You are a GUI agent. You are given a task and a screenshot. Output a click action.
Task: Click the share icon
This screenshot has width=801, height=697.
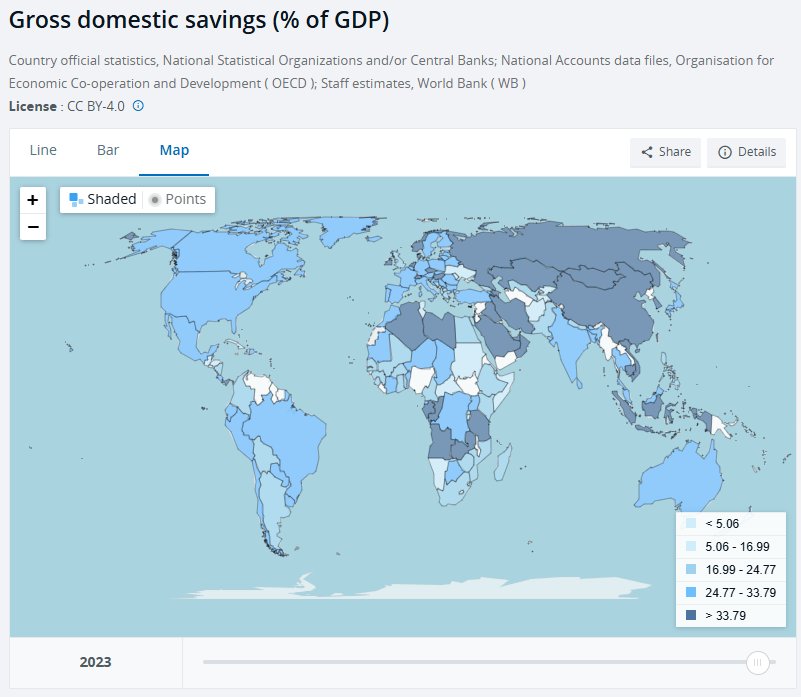pos(647,152)
